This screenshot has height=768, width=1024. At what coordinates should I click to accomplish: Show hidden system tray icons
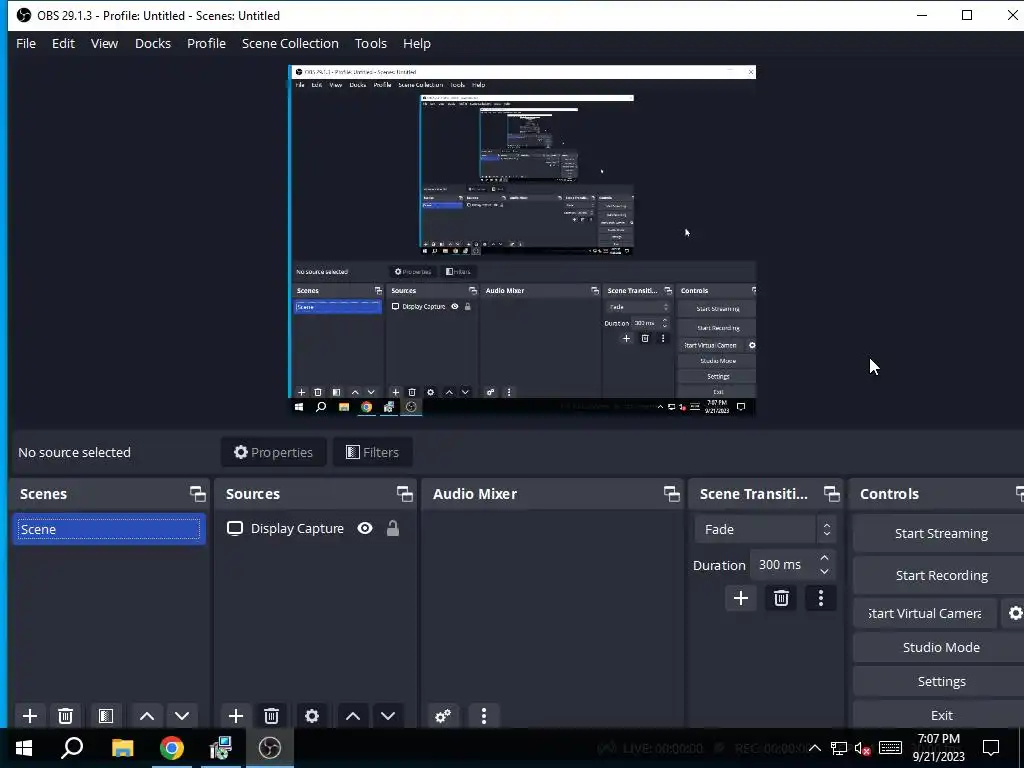(x=814, y=748)
